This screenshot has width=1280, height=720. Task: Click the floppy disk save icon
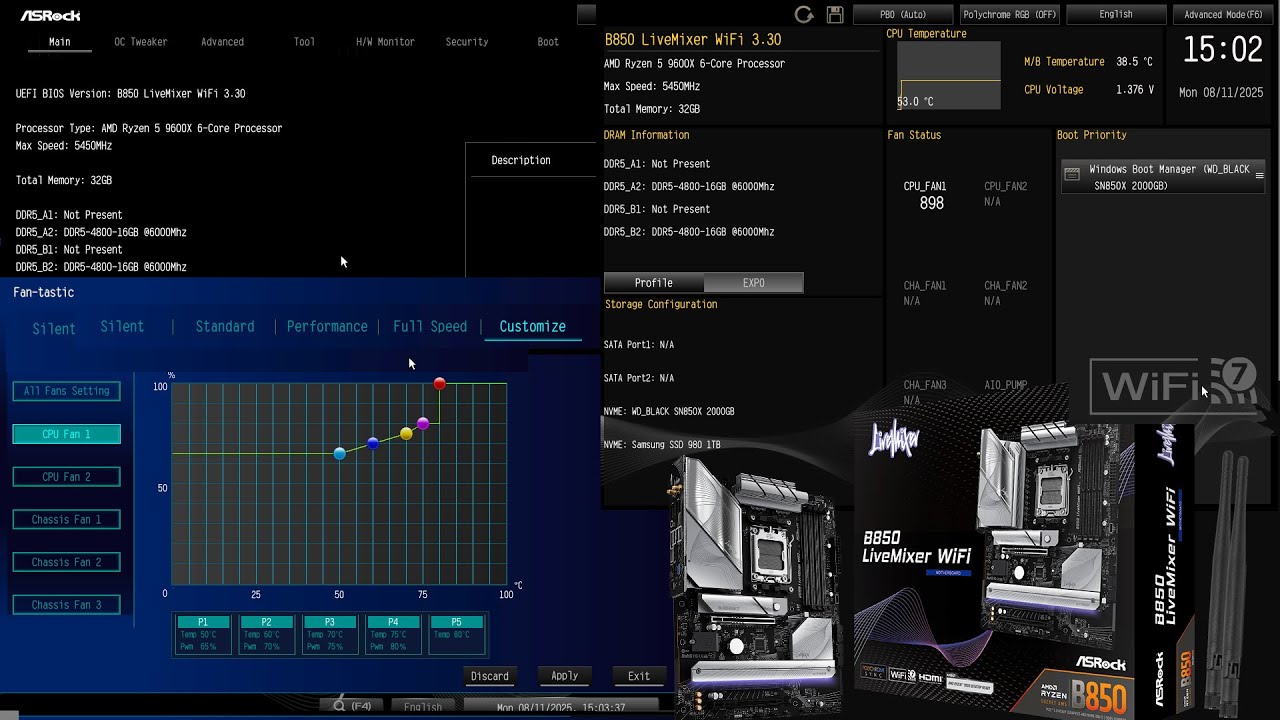click(835, 14)
